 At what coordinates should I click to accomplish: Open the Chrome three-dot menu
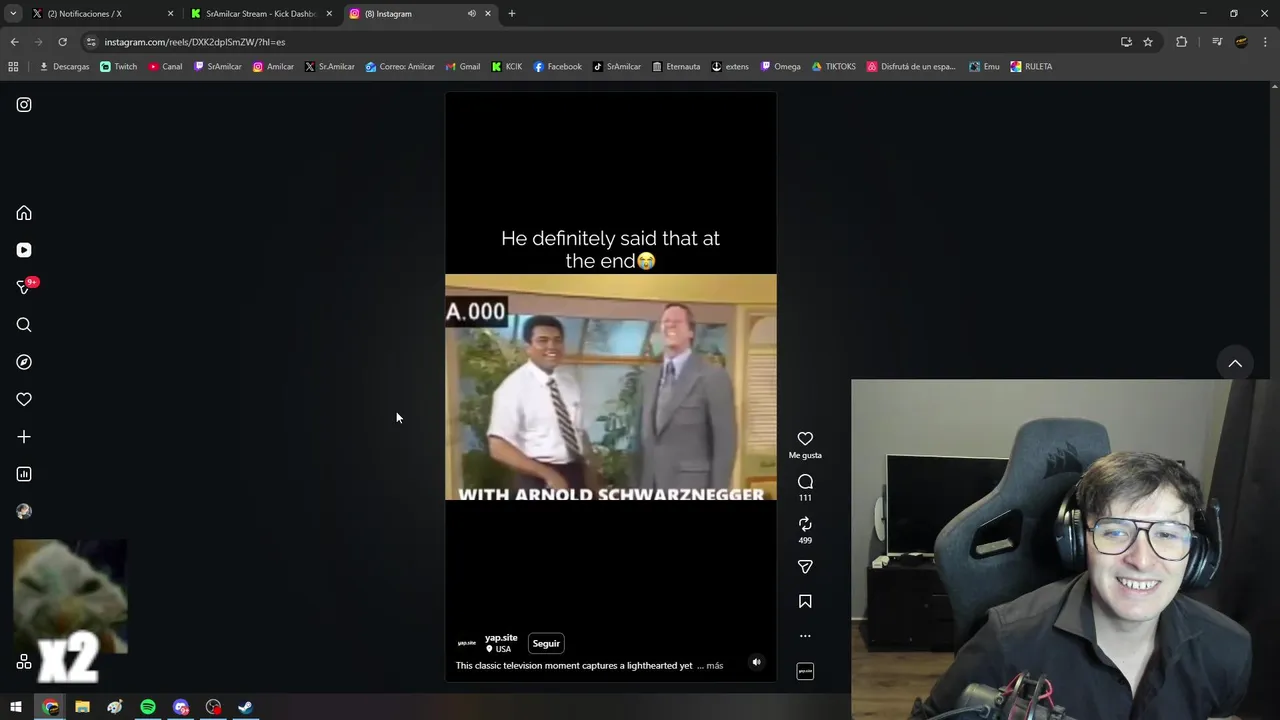[1266, 42]
